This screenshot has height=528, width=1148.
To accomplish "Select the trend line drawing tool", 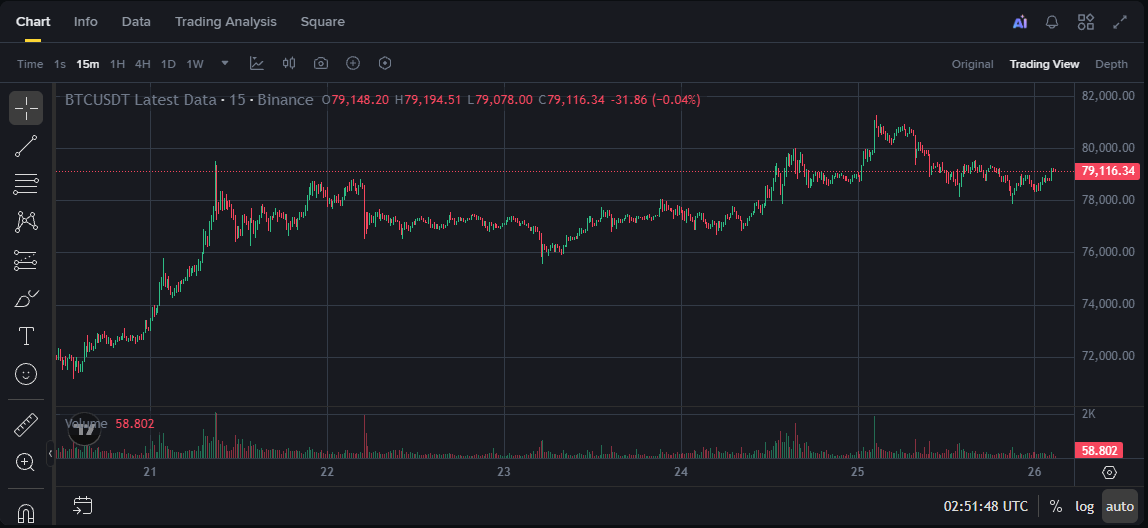I will (x=26, y=146).
